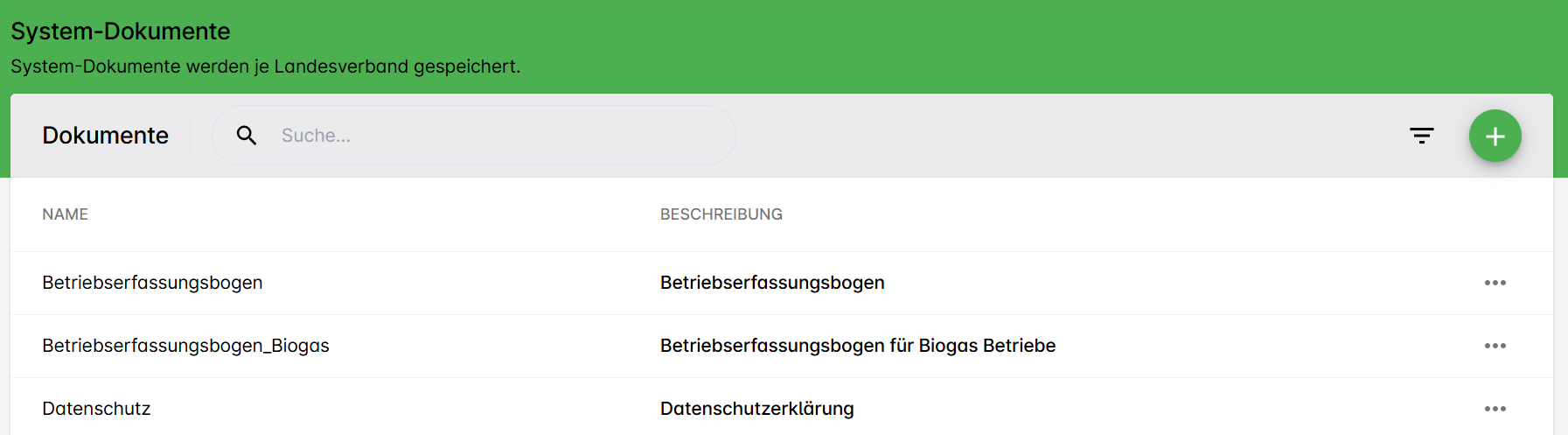Sort by the NAME column header
Image resolution: width=1568 pixels, height=435 pixels.
(x=66, y=214)
